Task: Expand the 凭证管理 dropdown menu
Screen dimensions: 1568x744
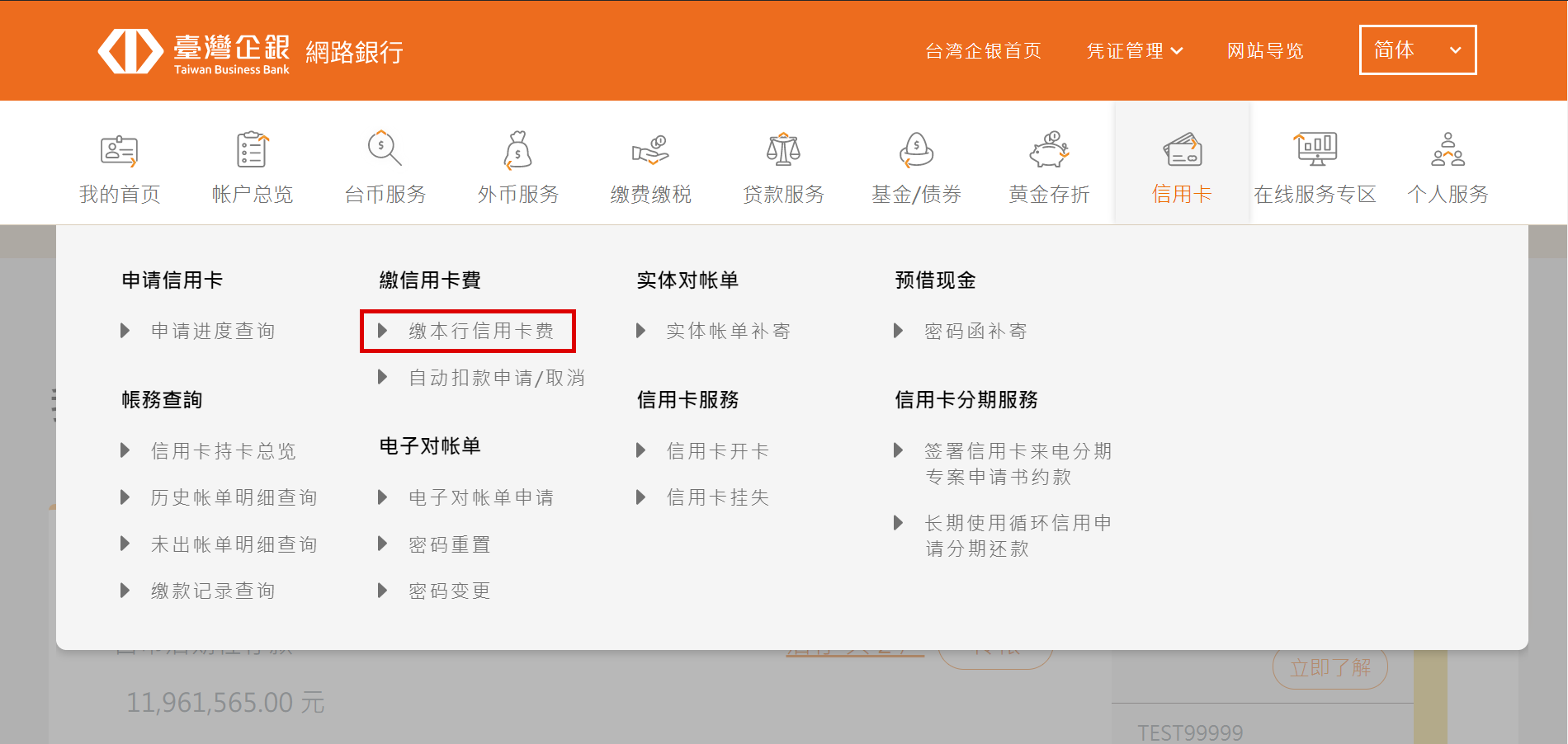Action: click(x=1135, y=51)
